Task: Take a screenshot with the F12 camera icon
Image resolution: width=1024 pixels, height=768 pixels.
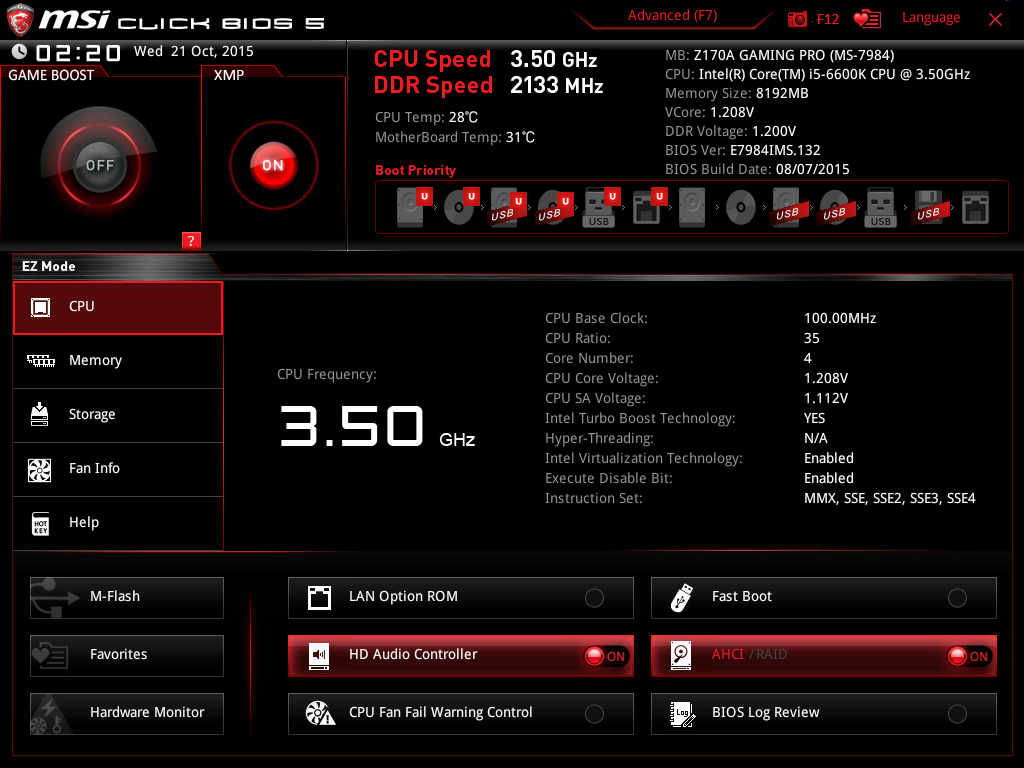Action: (797, 19)
